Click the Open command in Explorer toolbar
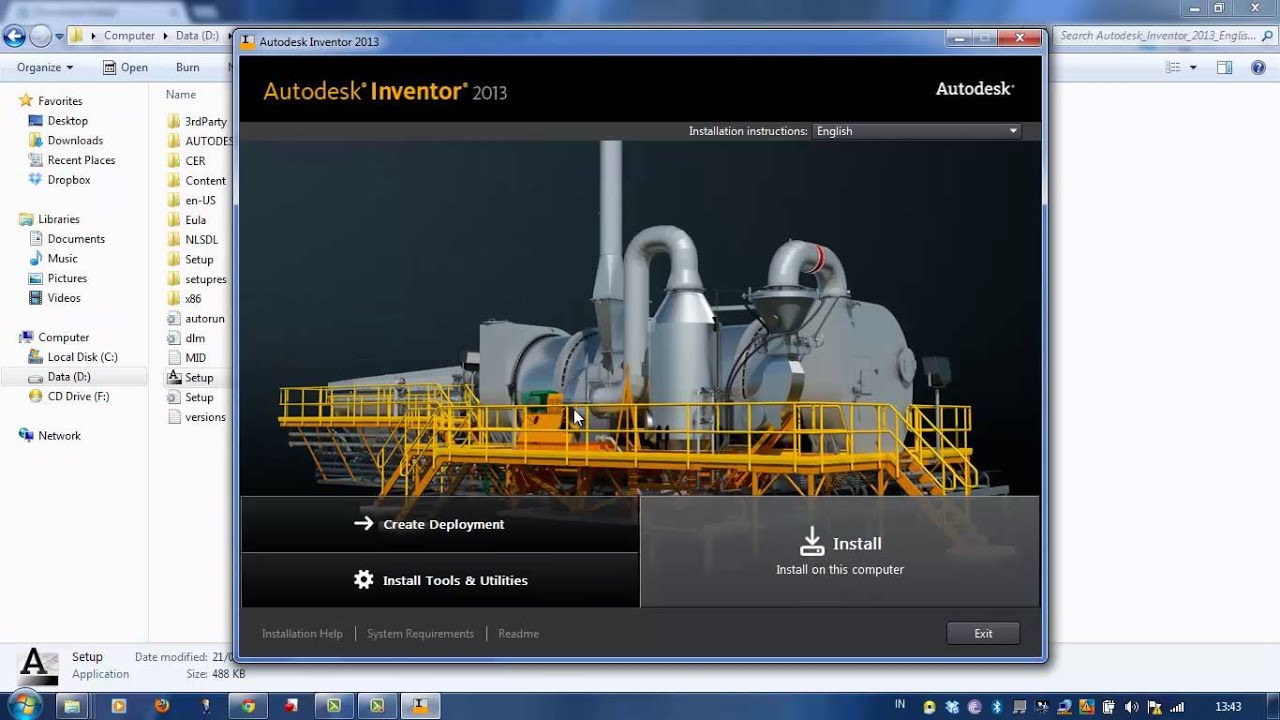 [x=125, y=67]
